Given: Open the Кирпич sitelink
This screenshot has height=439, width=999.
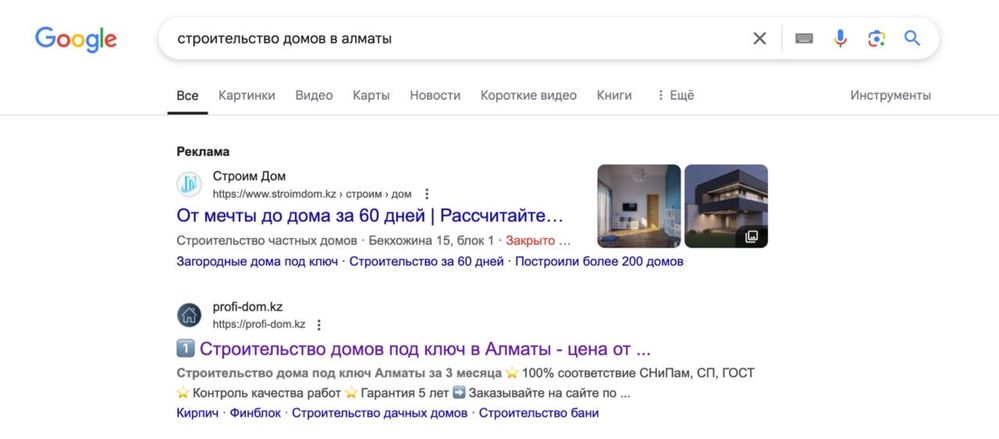Looking at the screenshot, I should click(x=197, y=413).
